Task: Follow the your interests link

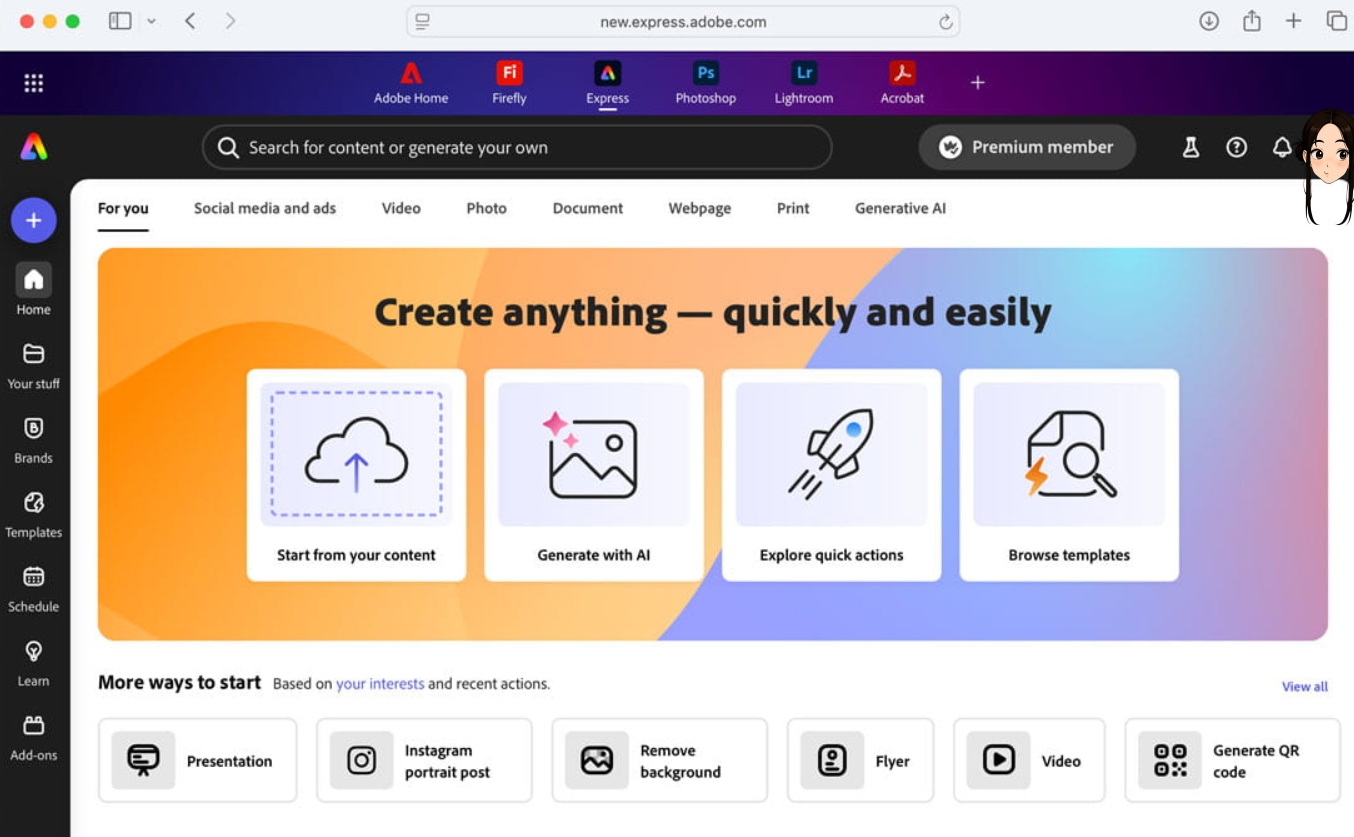Action: [x=380, y=684]
